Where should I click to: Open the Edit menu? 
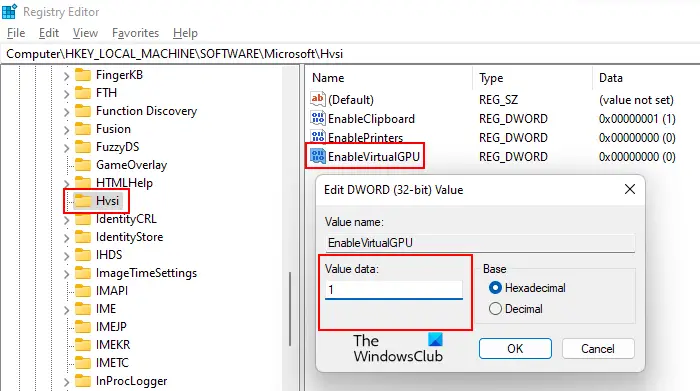(x=49, y=33)
